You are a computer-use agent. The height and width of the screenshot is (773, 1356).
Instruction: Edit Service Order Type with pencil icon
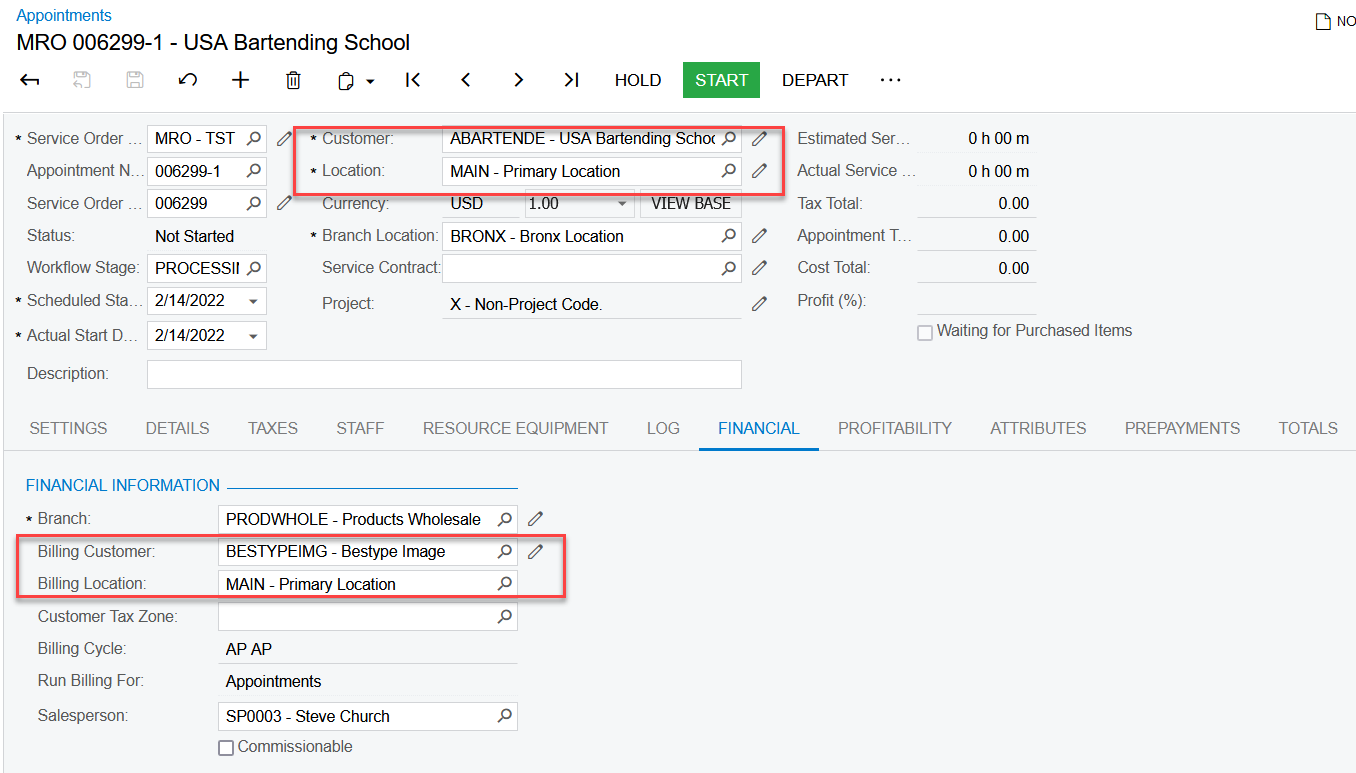point(285,139)
